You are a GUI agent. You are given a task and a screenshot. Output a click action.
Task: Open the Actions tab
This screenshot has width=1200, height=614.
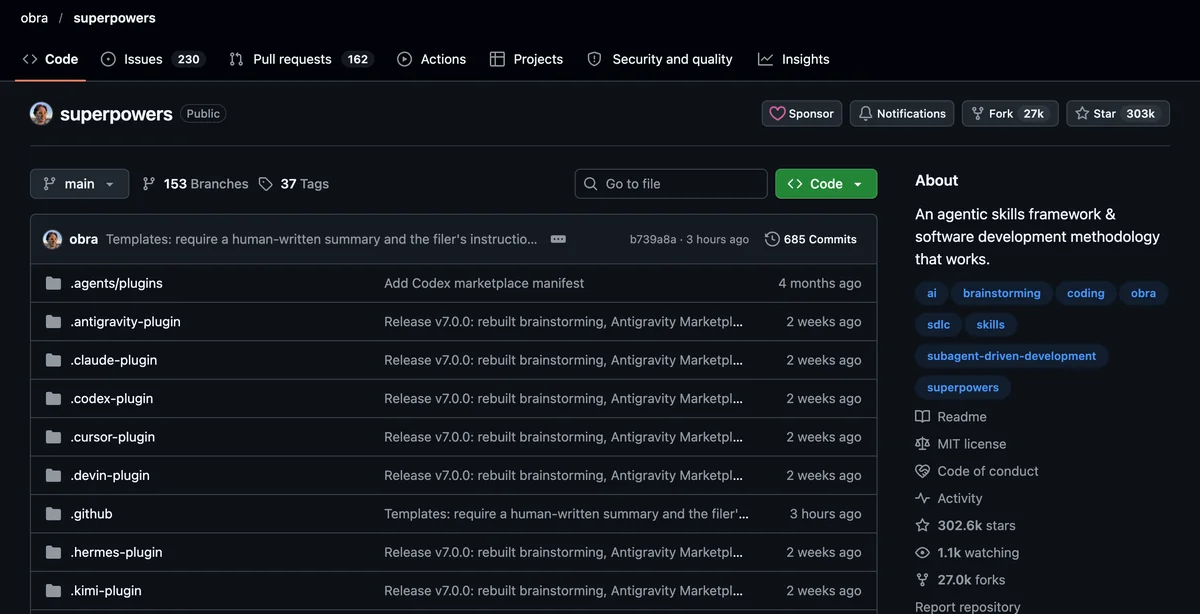point(432,59)
